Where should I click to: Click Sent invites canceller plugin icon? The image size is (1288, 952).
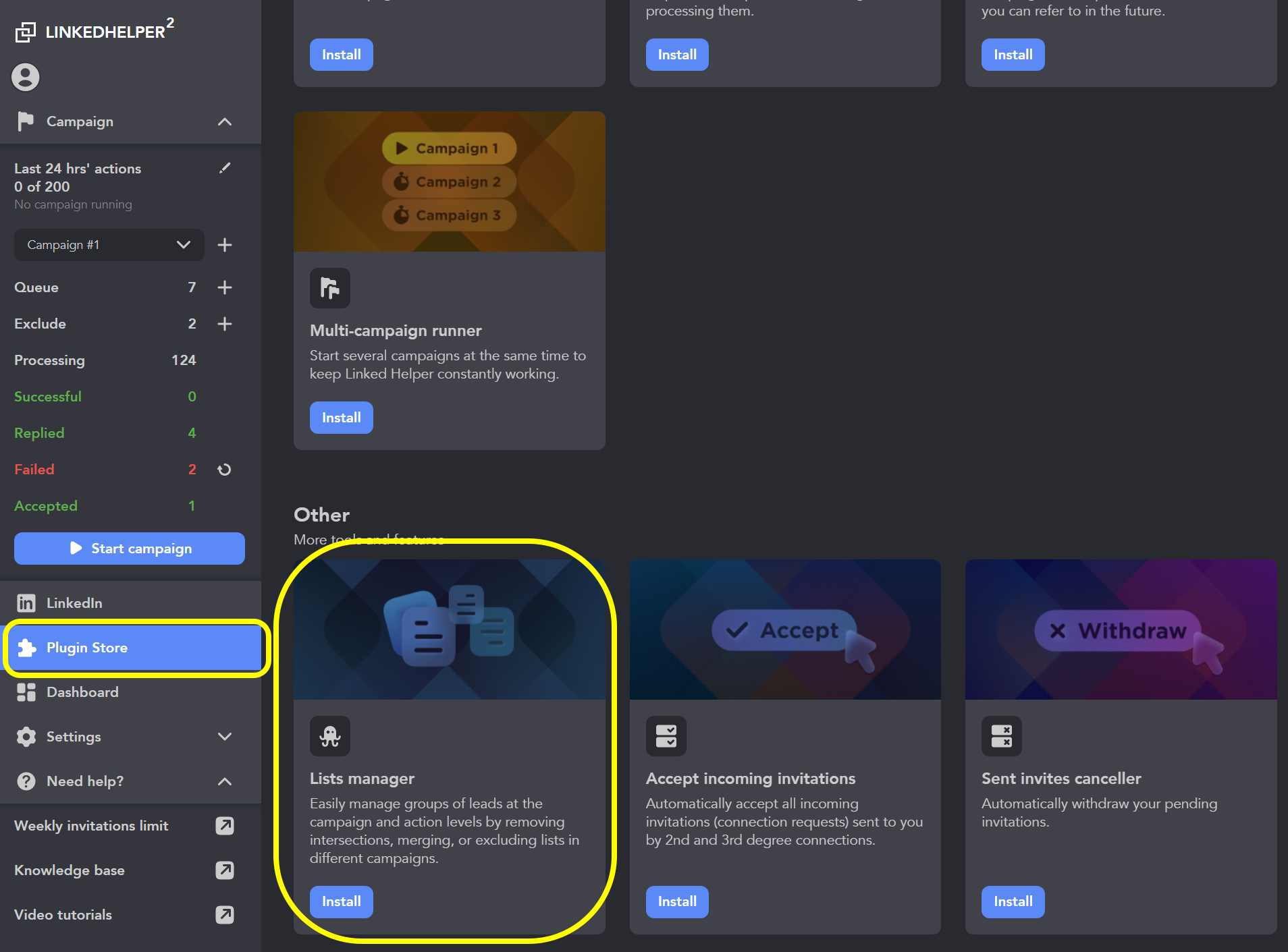(x=1002, y=736)
